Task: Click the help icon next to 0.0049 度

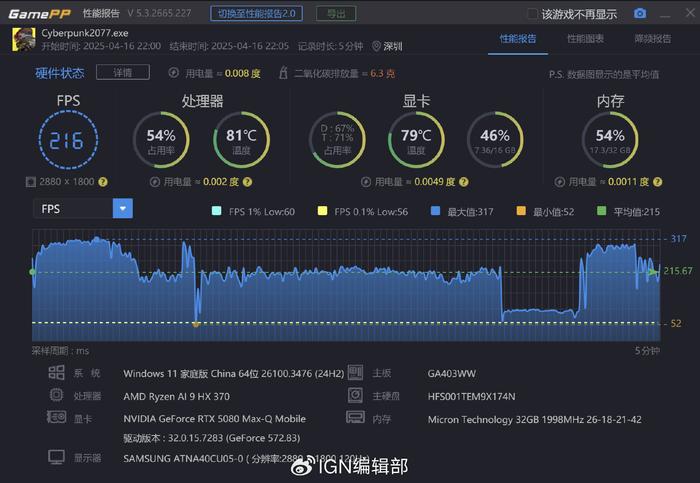Action: click(x=464, y=182)
